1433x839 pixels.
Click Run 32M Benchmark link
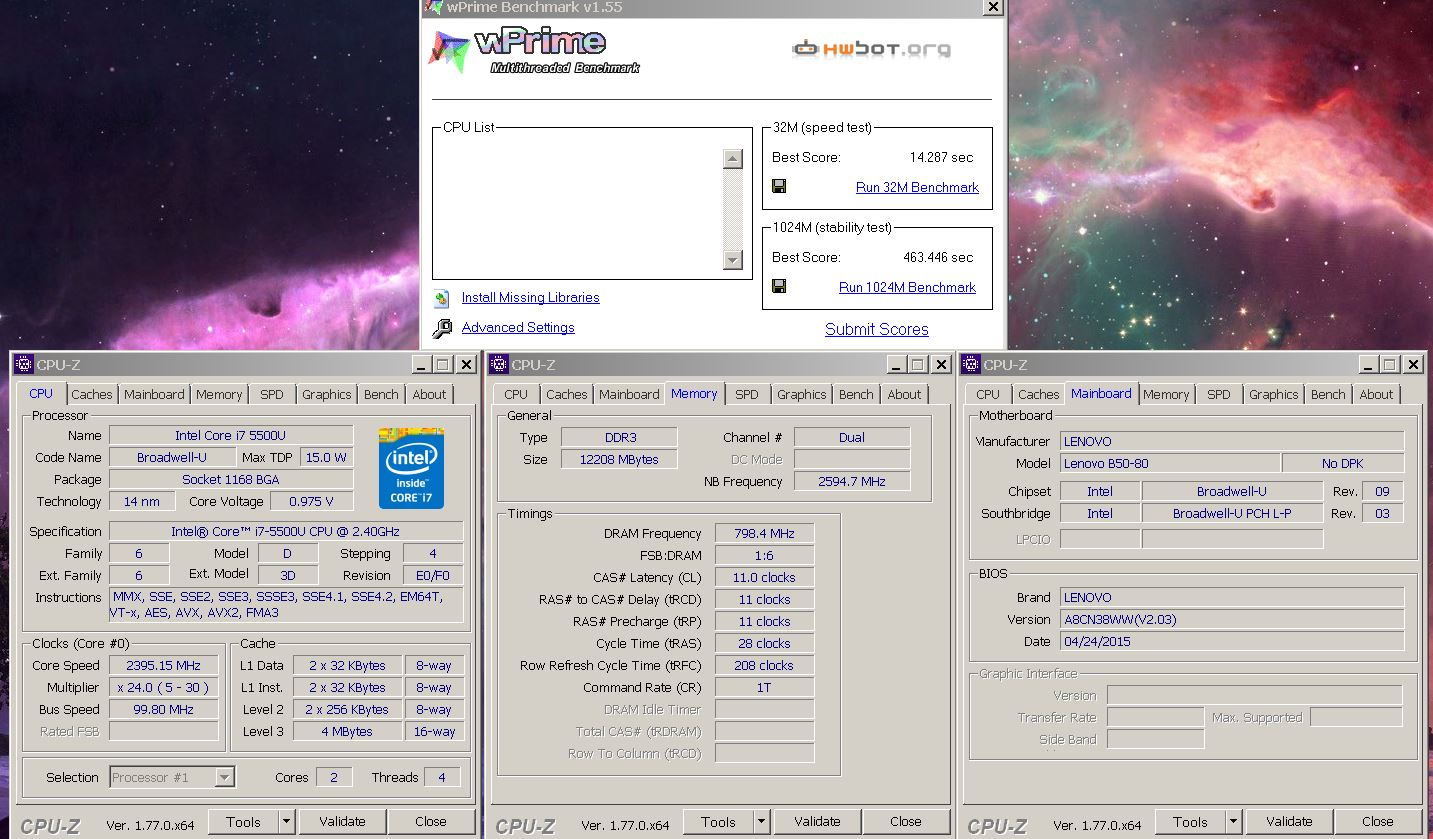pos(917,187)
